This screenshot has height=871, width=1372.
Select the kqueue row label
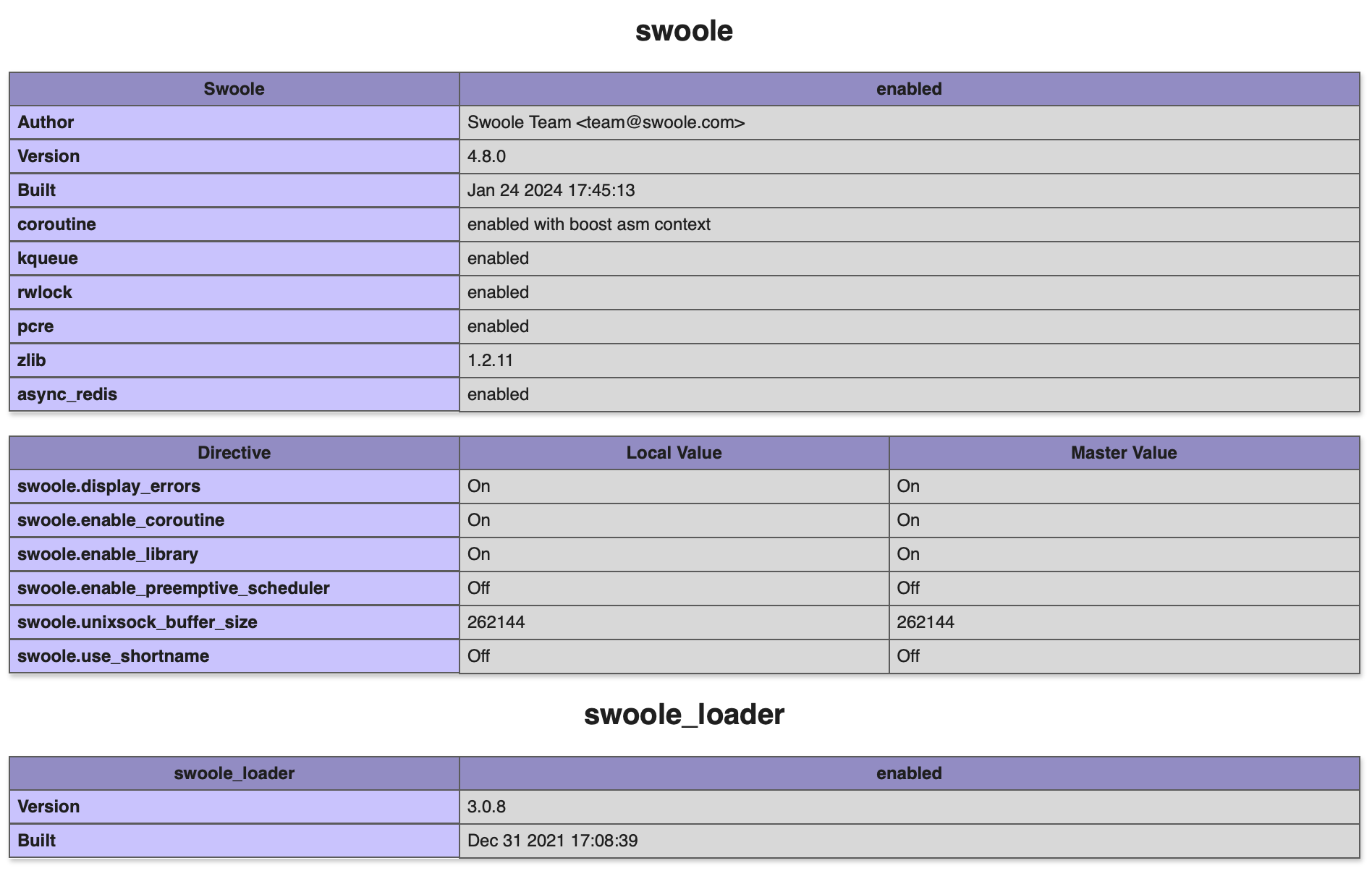[234, 258]
